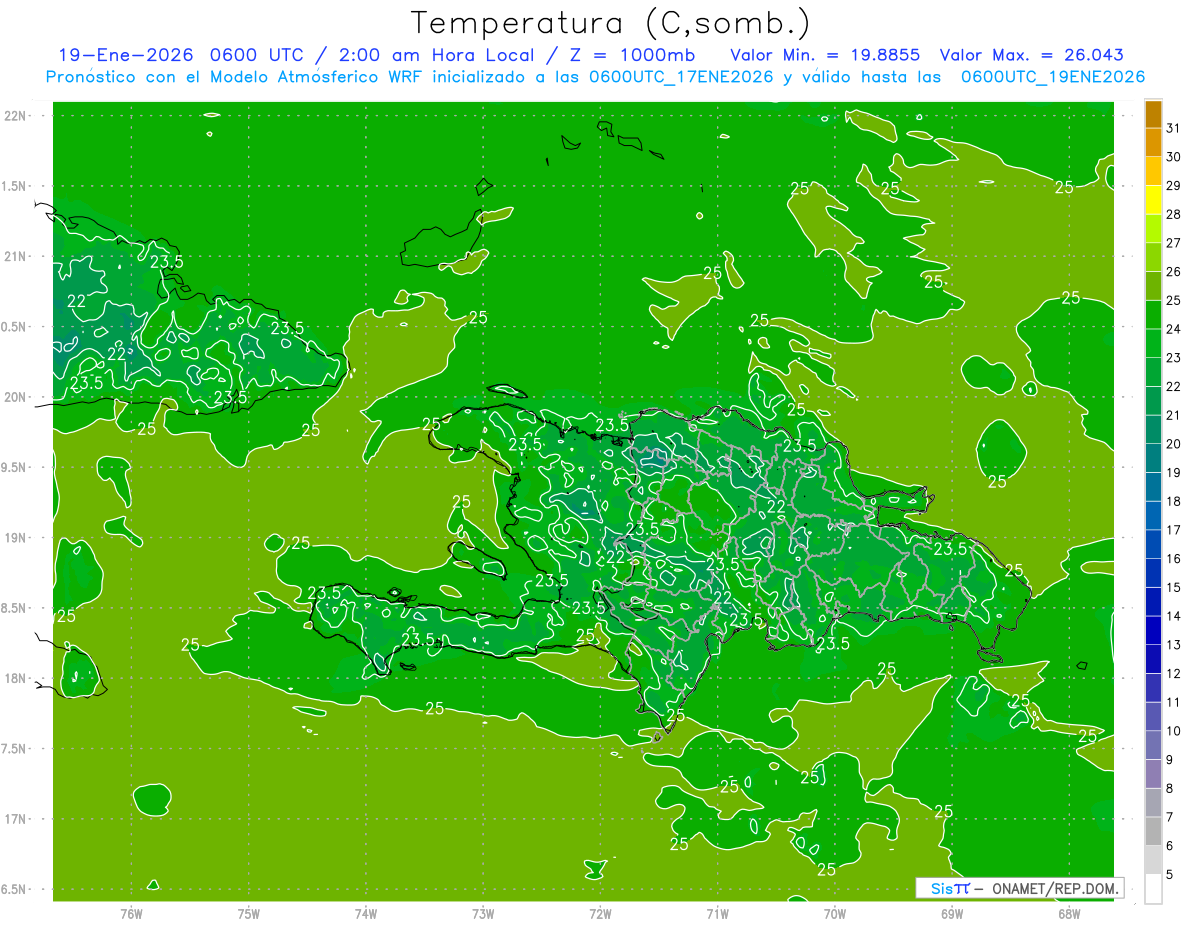Click the 76W longitude axis label
This screenshot has height=927, width=1200.
(x=131, y=914)
